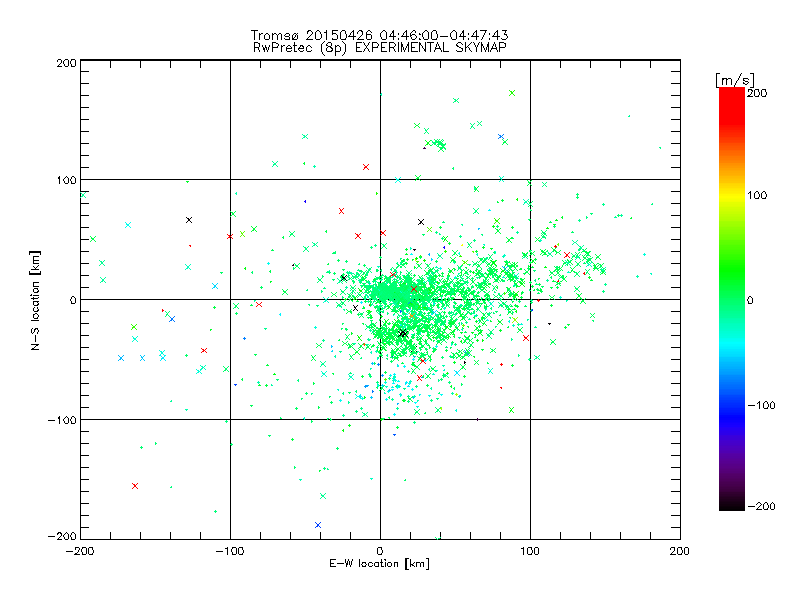Click the y-axis tick label '-100'

[62, 420]
